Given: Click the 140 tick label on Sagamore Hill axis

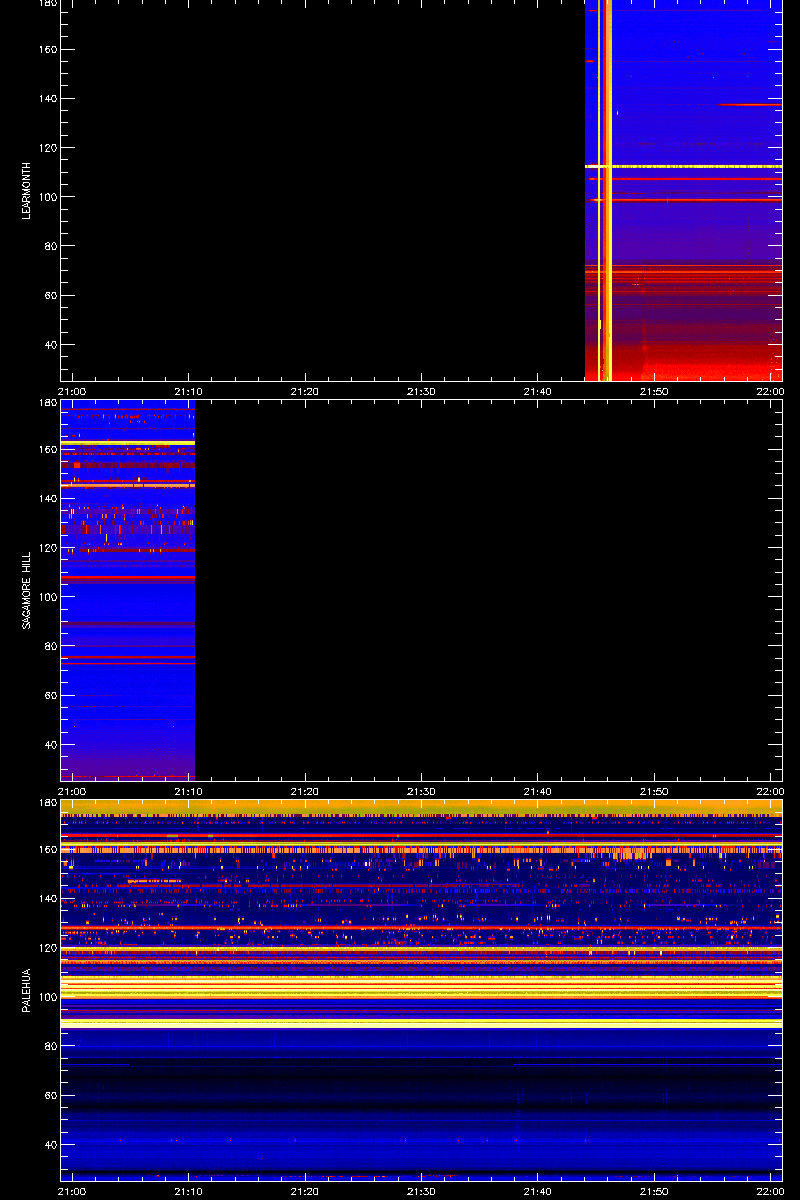Looking at the screenshot, I should pos(46,499).
